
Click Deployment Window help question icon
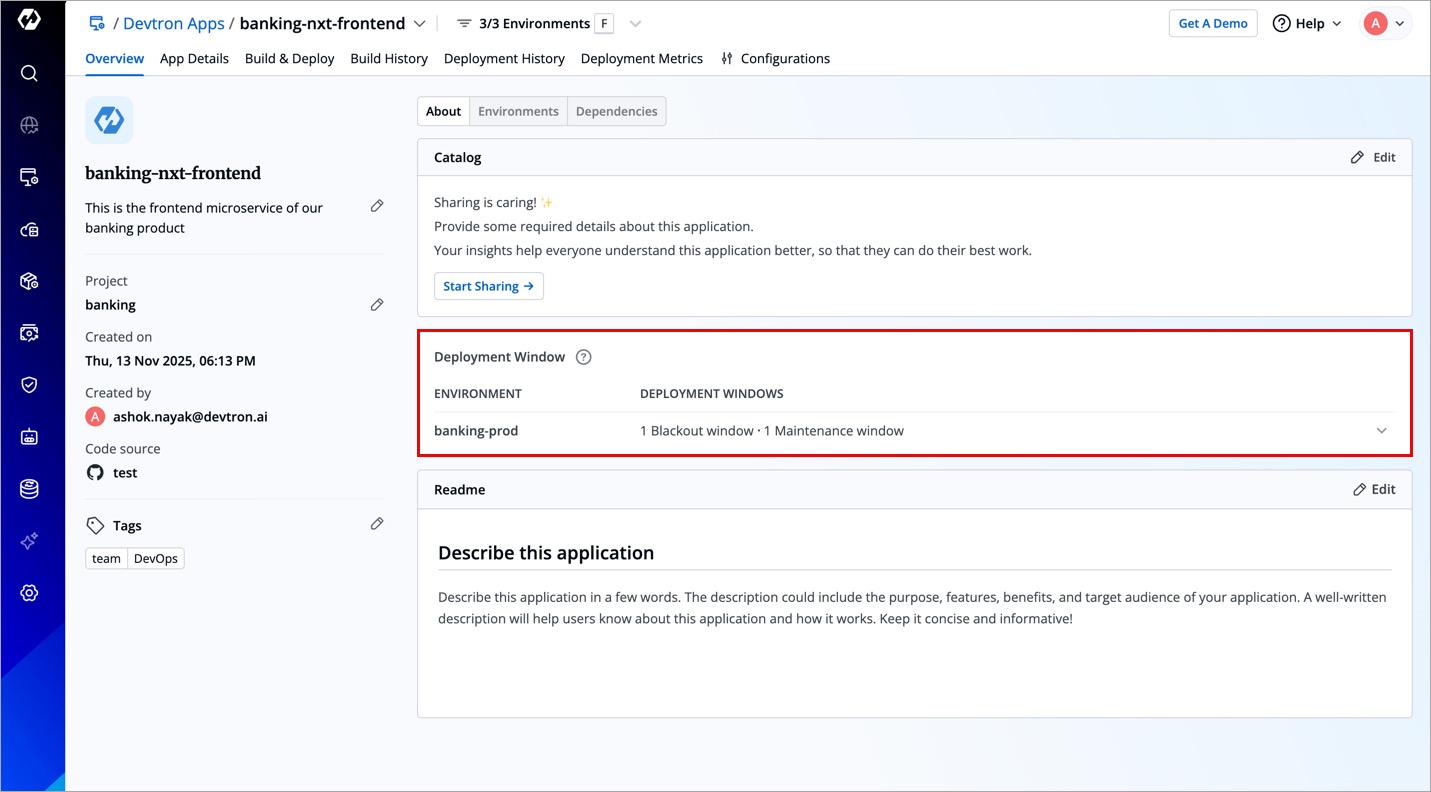coord(584,357)
